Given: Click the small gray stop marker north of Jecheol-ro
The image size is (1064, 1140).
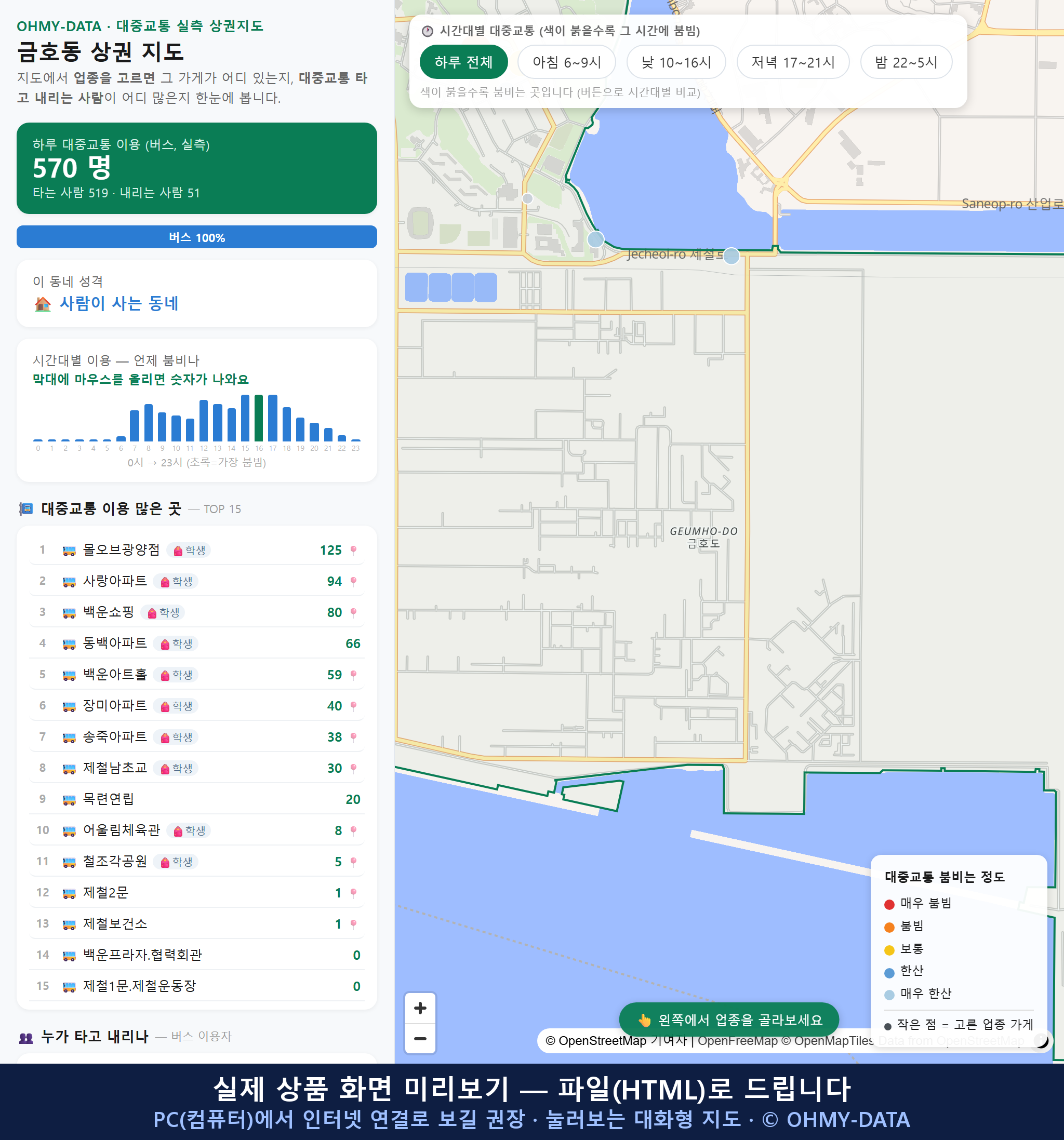Looking at the screenshot, I should click(527, 198).
